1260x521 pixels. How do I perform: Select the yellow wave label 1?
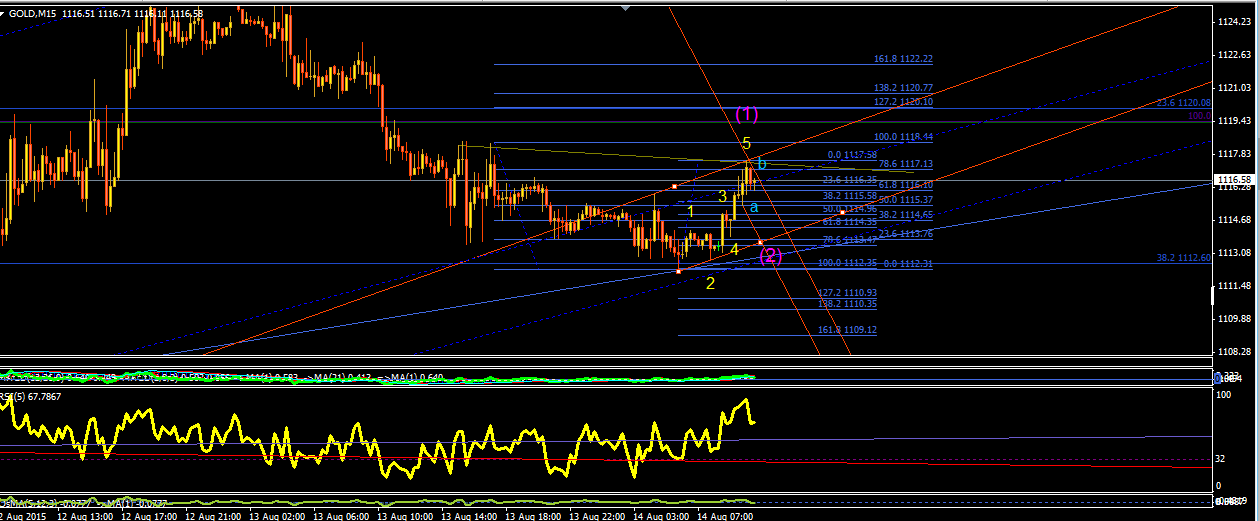[x=690, y=211]
